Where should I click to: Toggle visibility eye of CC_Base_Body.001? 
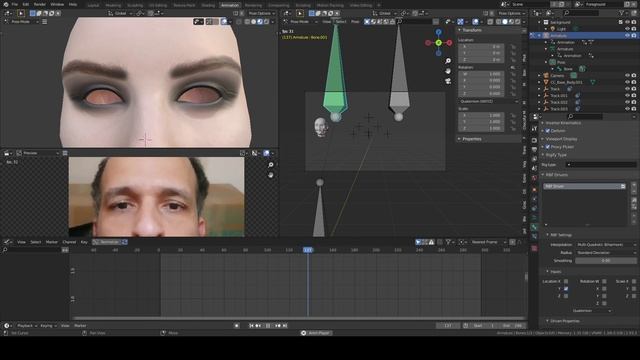[x=627, y=82]
